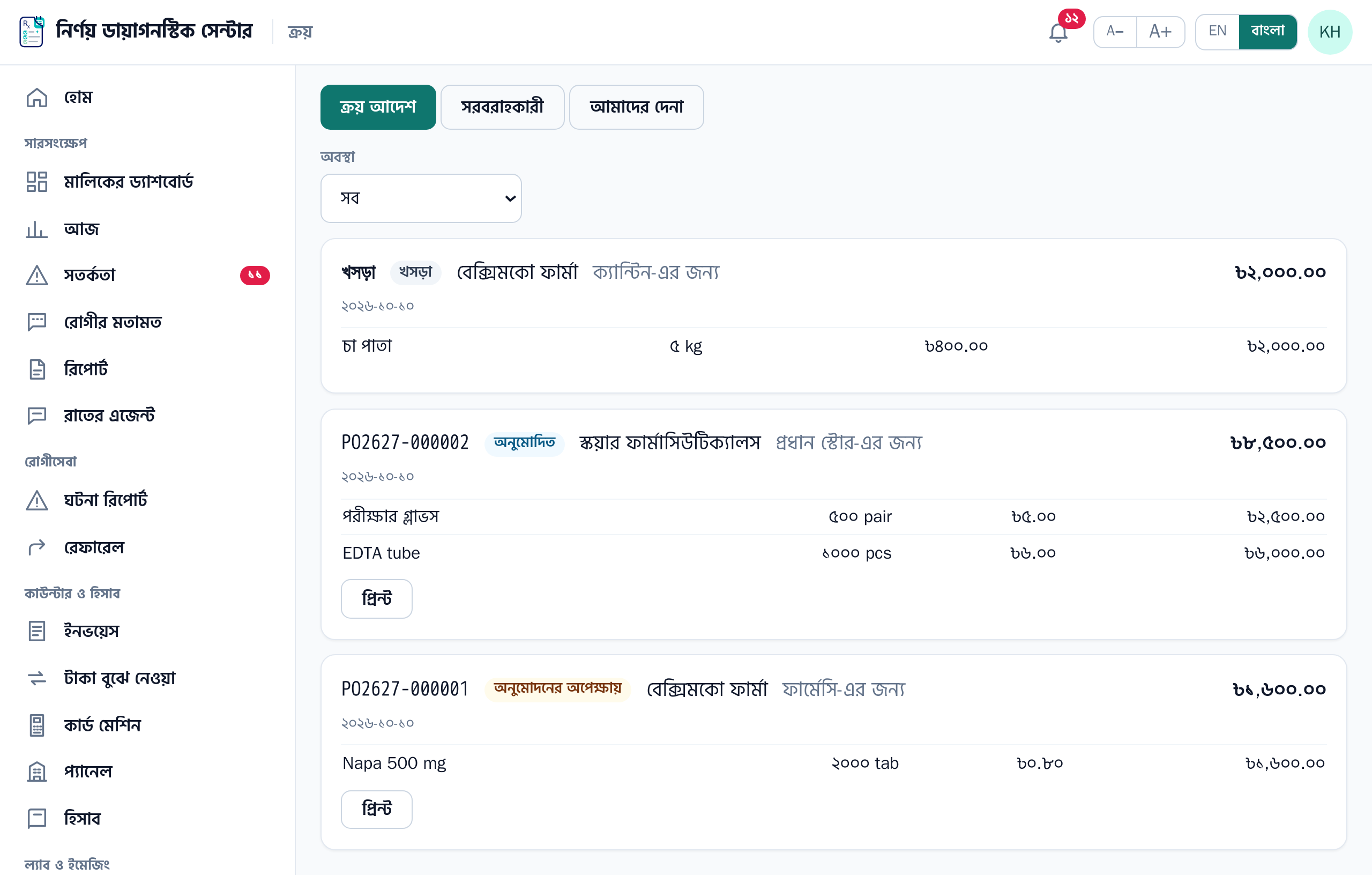Open the রেফারেল arrow icon
The height and width of the screenshot is (875, 1372).
pyautogui.click(x=37, y=547)
